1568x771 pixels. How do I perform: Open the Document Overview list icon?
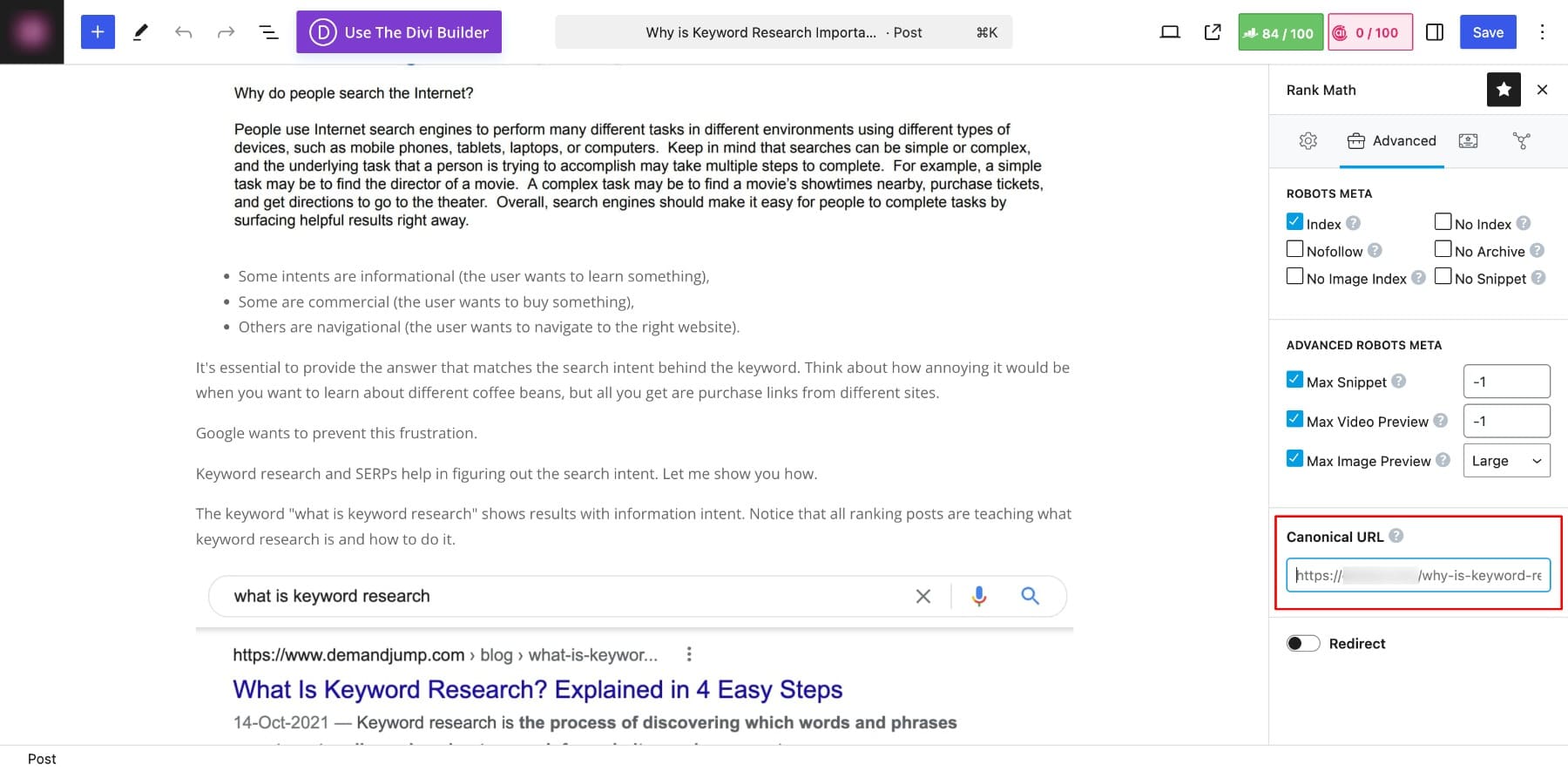point(268,32)
